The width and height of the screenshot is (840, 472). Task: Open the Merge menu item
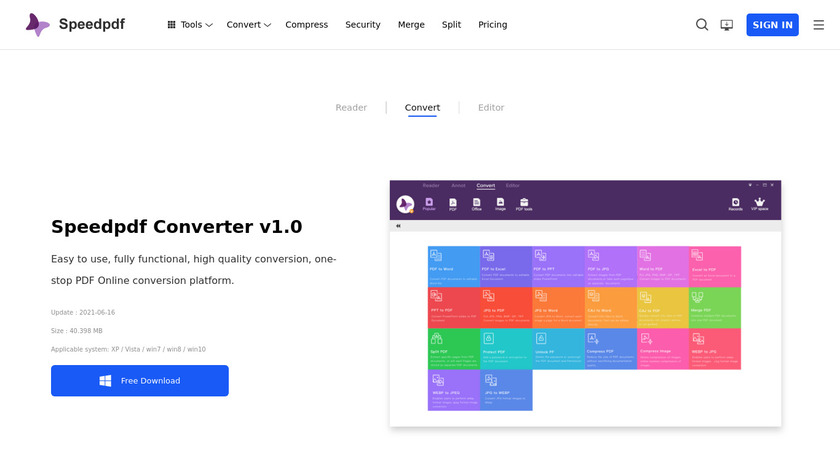[411, 25]
